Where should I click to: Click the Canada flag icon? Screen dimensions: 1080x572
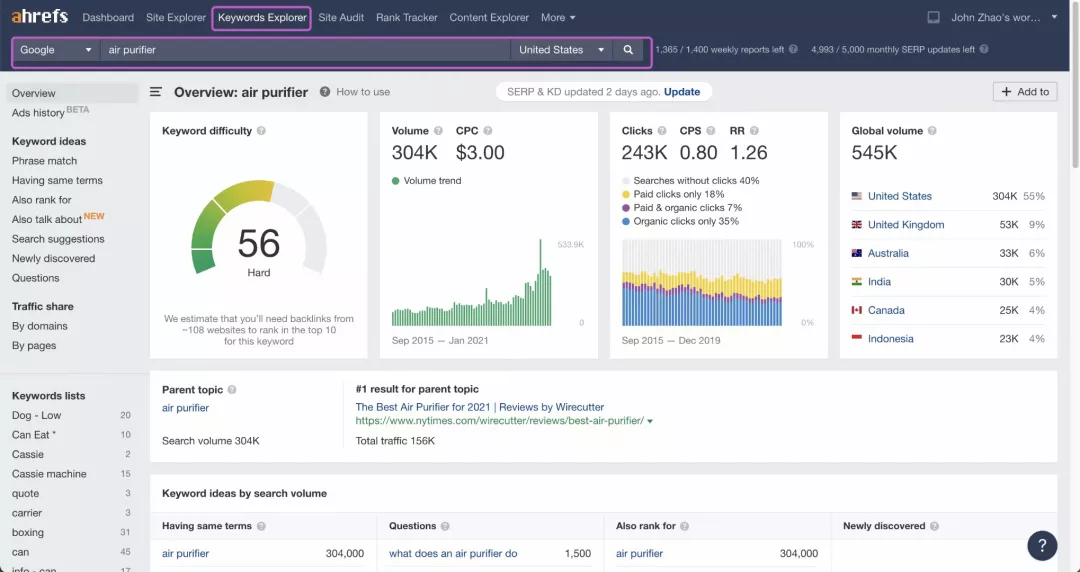857,310
